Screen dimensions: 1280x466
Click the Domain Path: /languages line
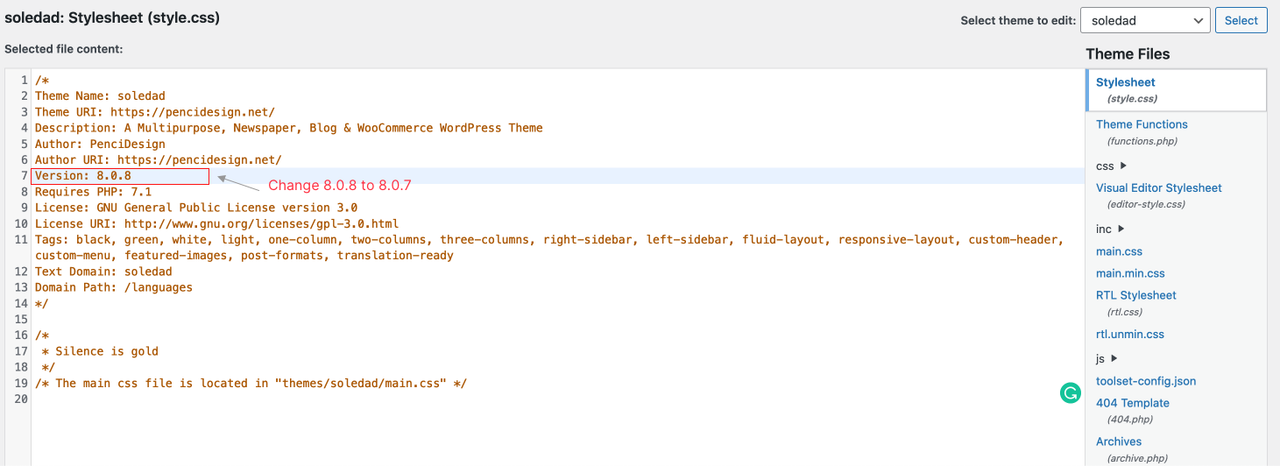(x=114, y=288)
